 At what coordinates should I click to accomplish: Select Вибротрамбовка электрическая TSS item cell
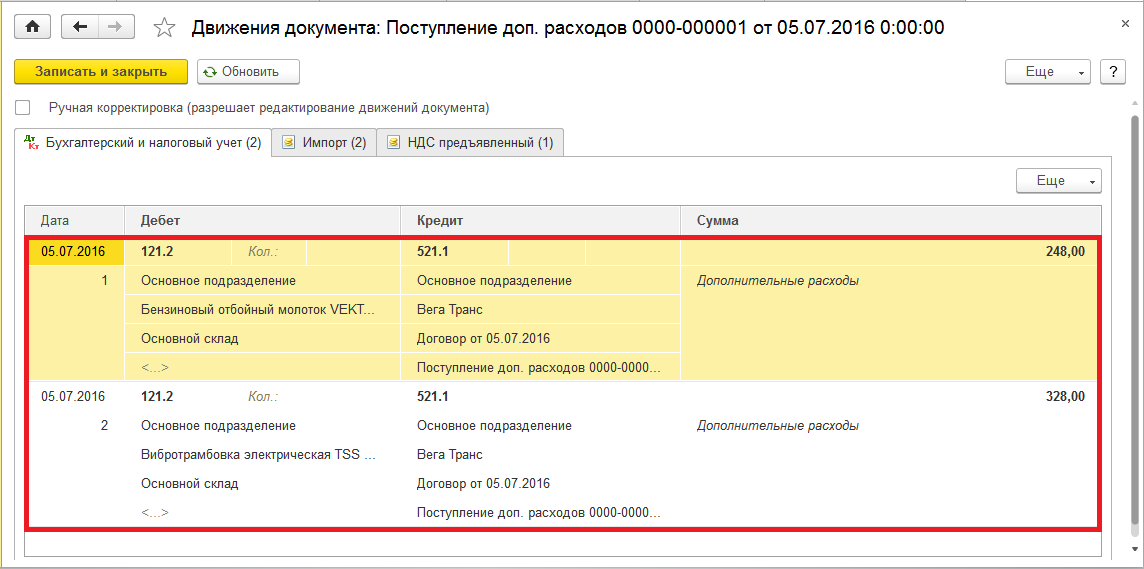258,455
